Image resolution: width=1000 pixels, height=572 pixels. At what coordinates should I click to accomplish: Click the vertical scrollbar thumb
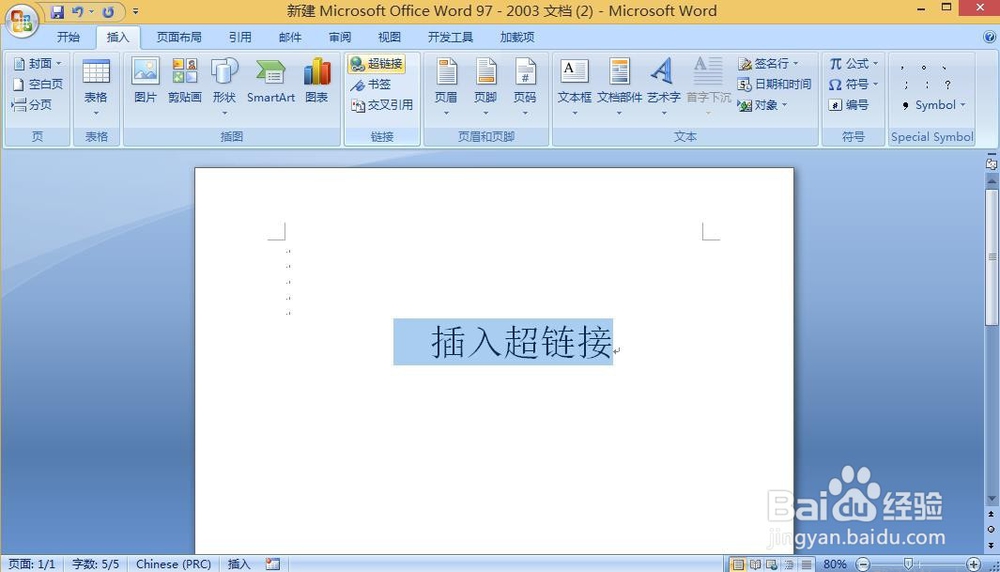[x=991, y=256]
